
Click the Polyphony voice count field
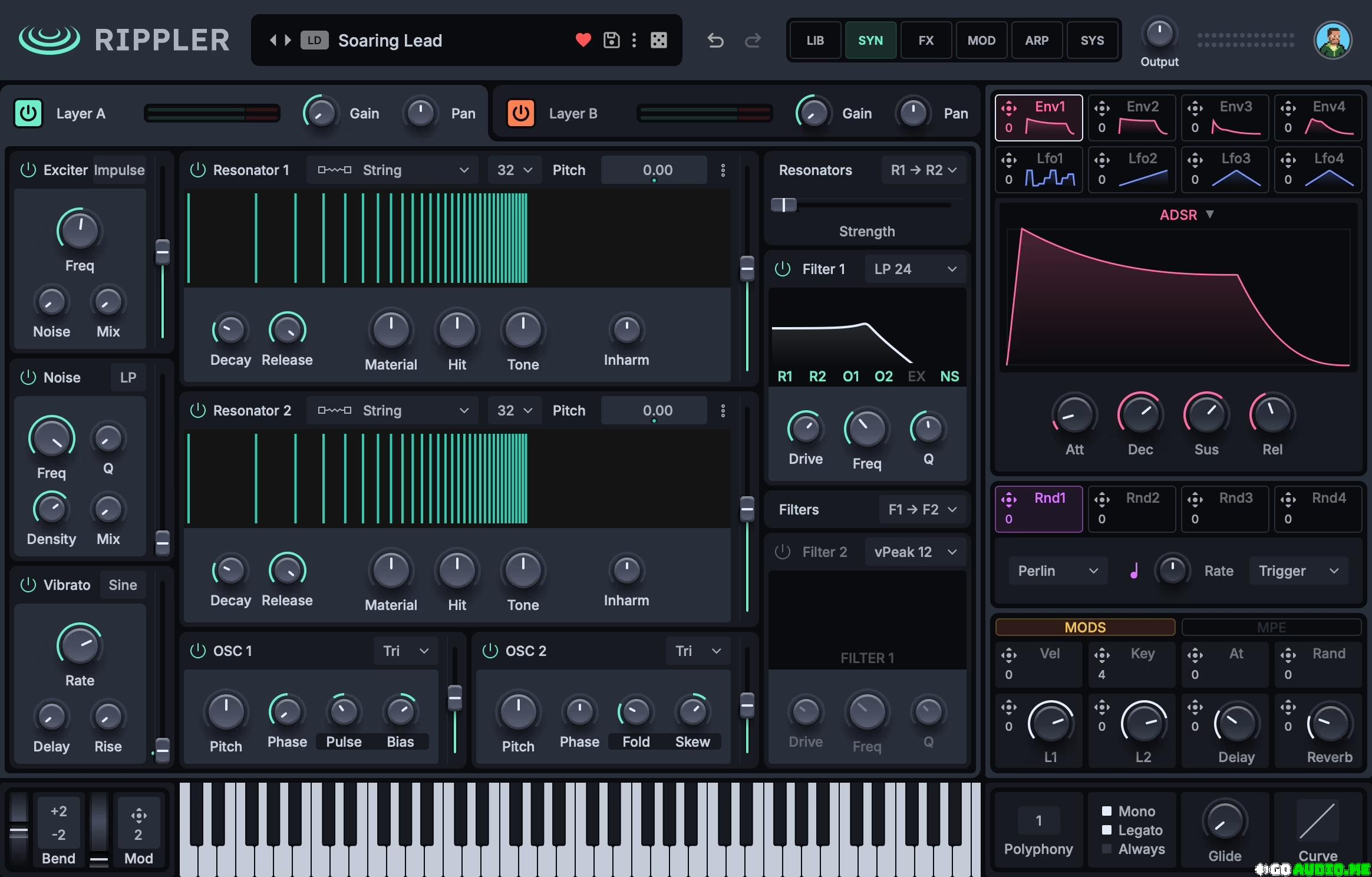1038,820
